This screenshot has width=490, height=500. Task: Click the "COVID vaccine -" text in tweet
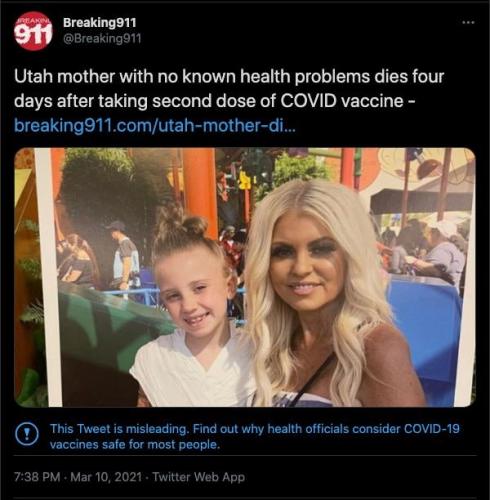pyautogui.click(x=348, y=101)
